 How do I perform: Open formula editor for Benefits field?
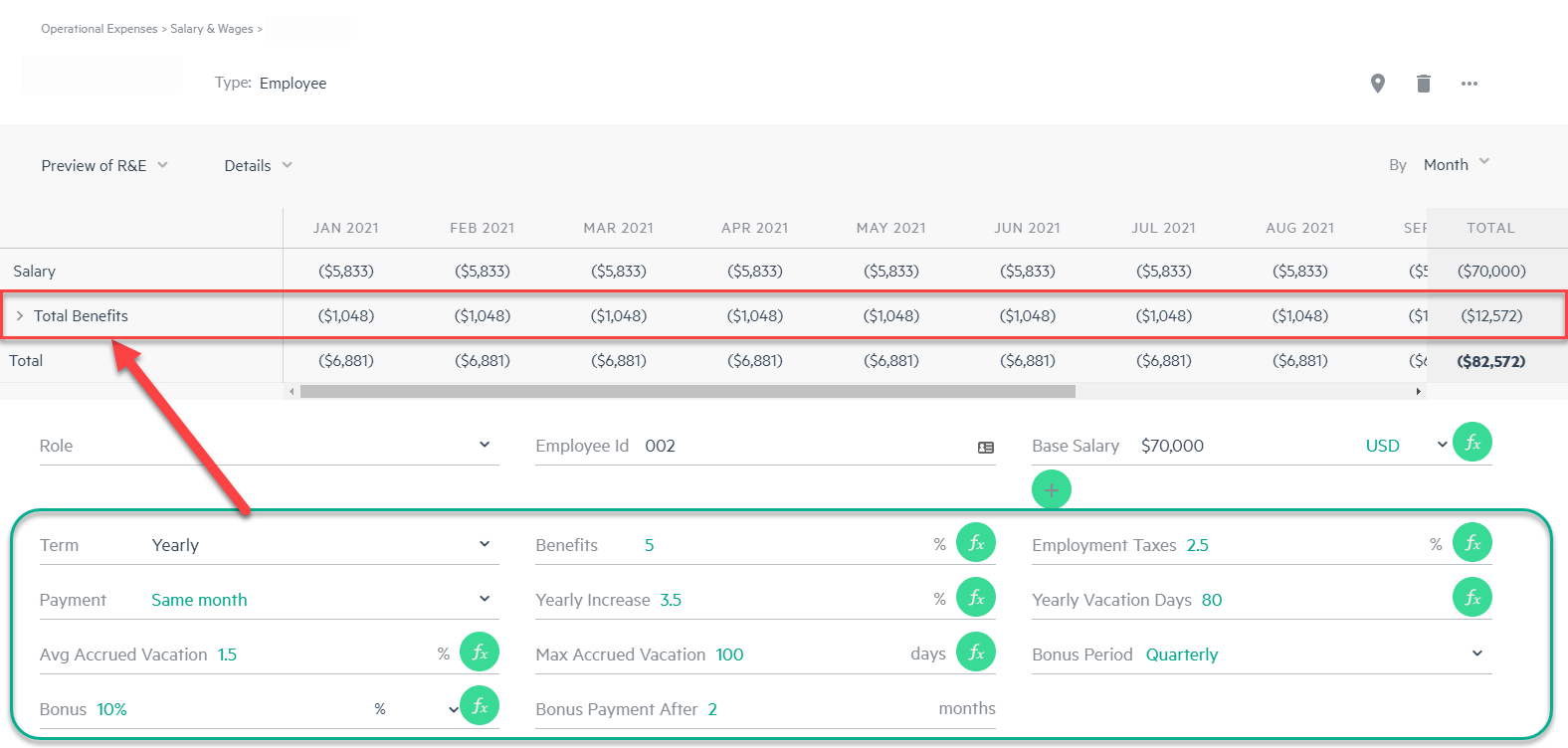coord(975,543)
